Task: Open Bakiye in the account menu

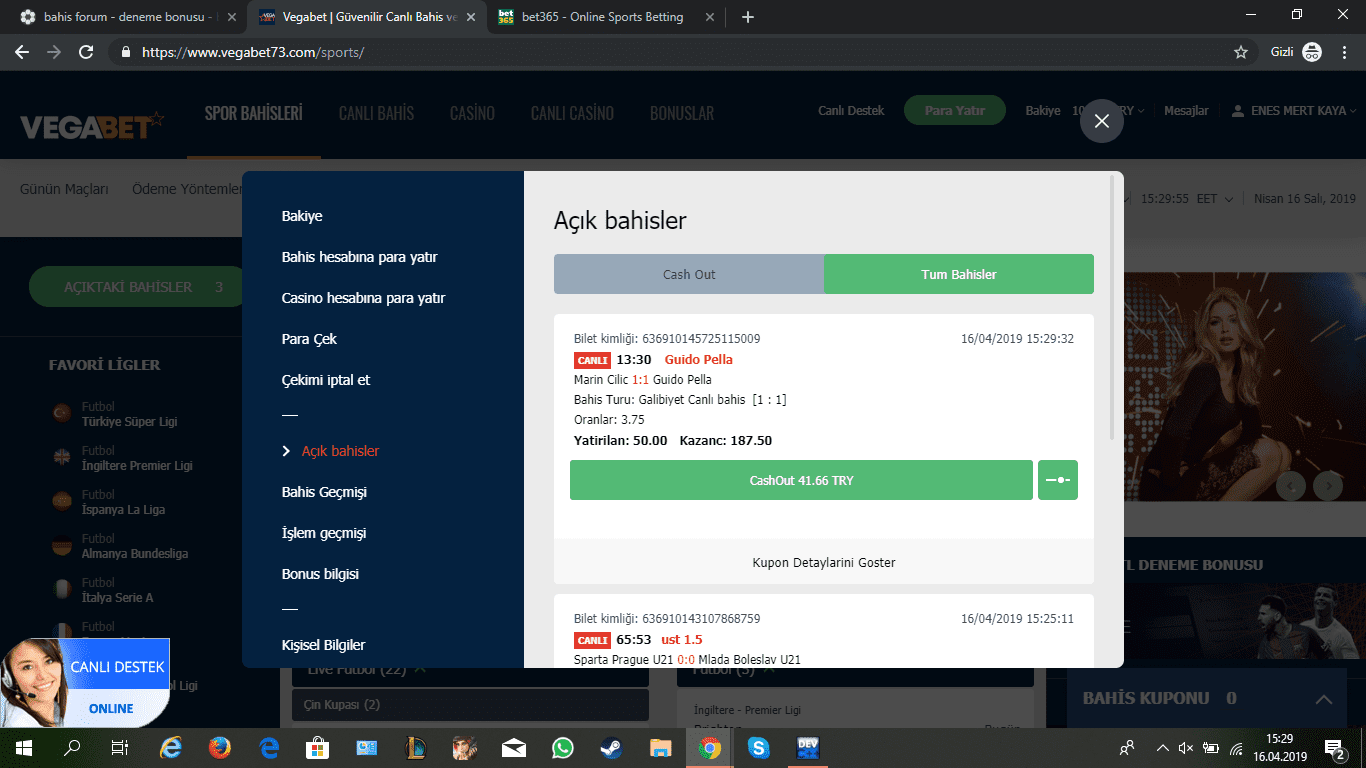Action: click(302, 216)
